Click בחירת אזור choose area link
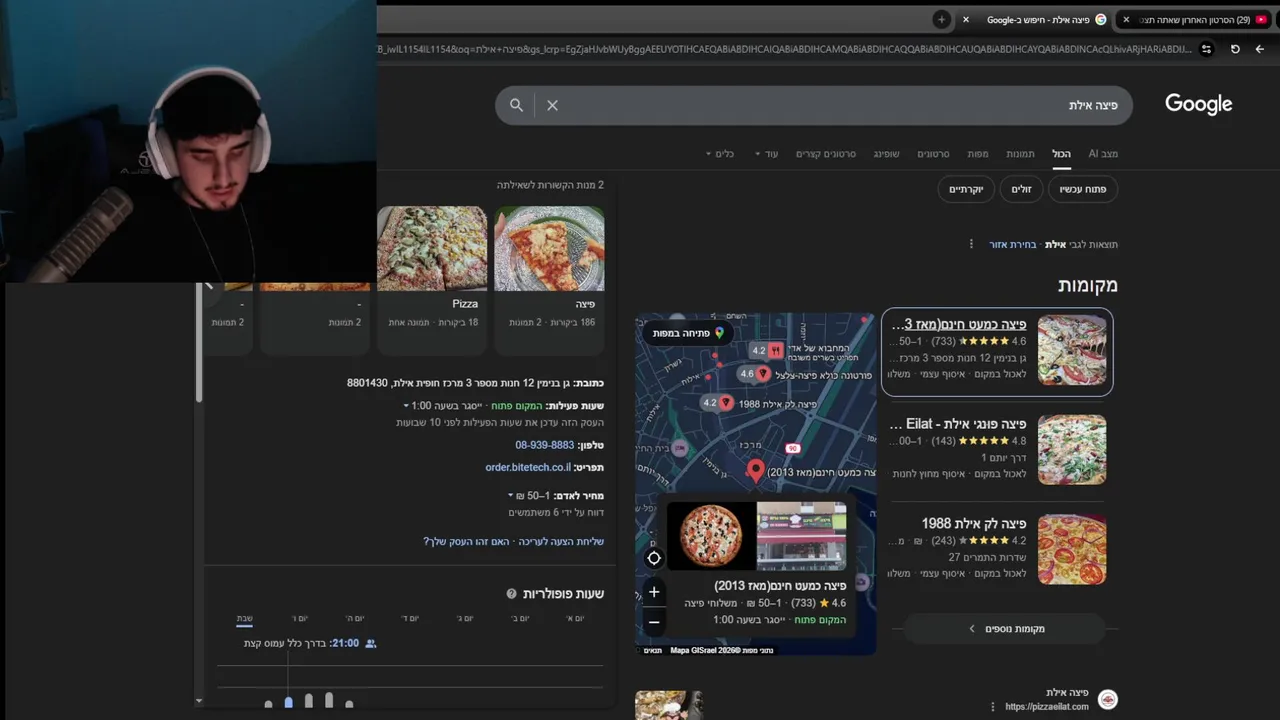The width and height of the screenshot is (1280, 720). 1012,244
